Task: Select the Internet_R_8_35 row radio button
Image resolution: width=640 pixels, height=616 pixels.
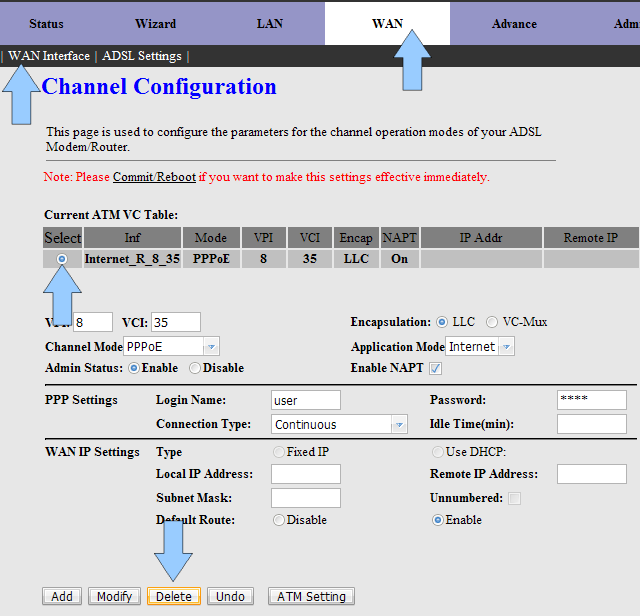Action: coord(62,259)
